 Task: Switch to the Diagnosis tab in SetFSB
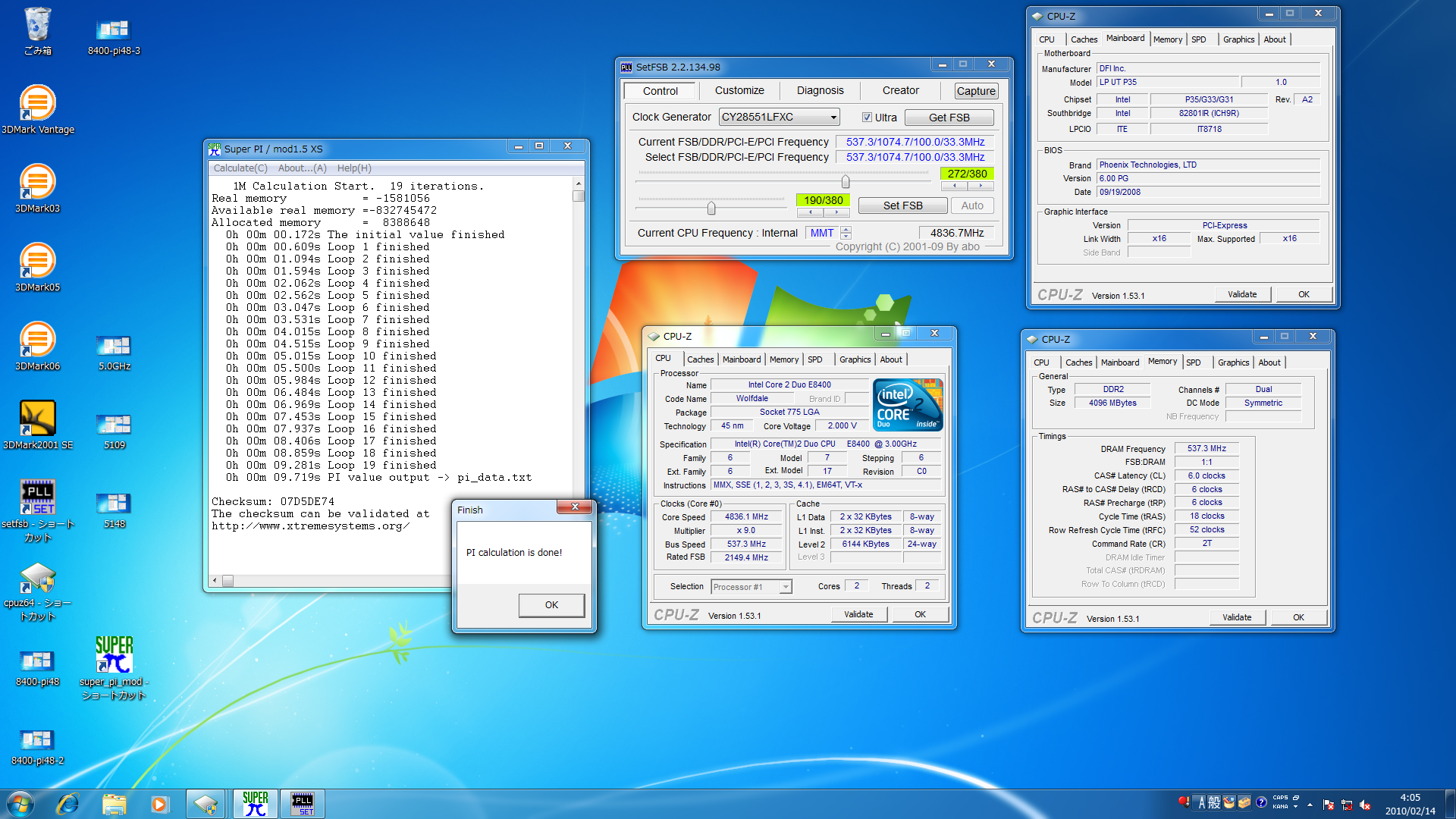[820, 90]
